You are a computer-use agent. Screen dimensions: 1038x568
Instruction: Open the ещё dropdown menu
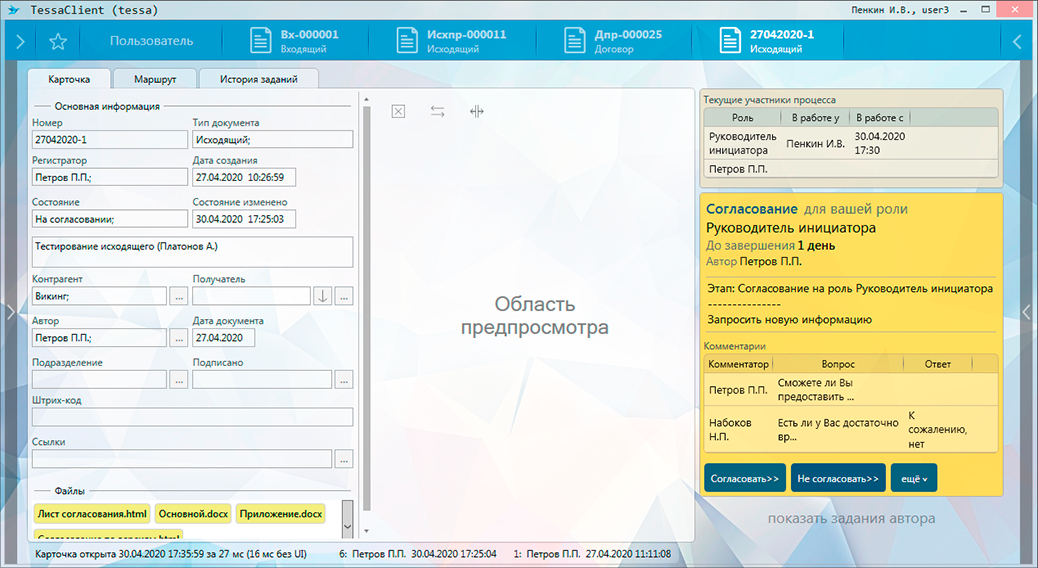point(913,478)
